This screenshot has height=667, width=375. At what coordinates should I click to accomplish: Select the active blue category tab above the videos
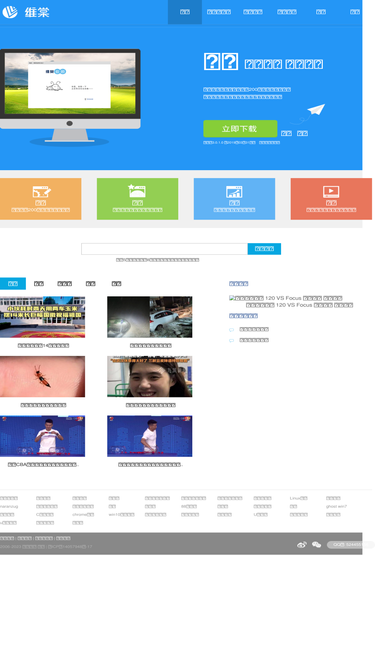(13, 283)
